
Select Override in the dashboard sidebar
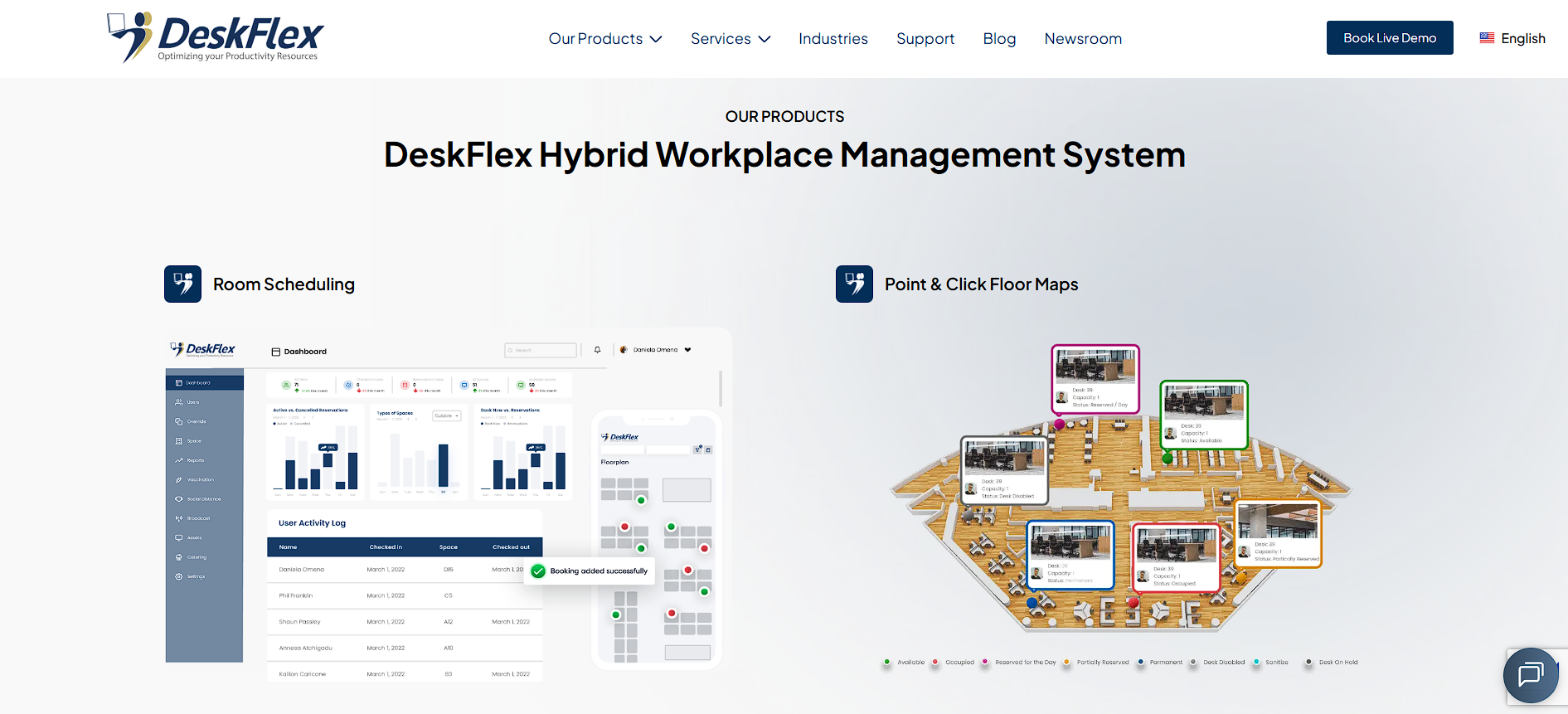tap(191, 421)
